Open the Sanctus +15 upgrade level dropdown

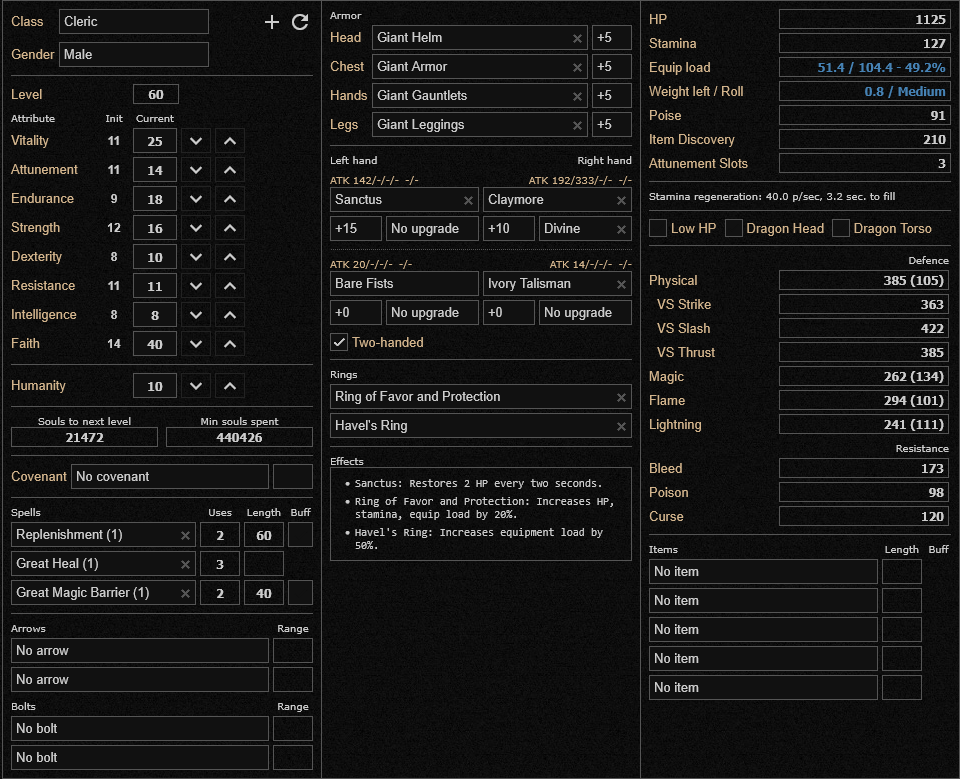click(x=355, y=228)
